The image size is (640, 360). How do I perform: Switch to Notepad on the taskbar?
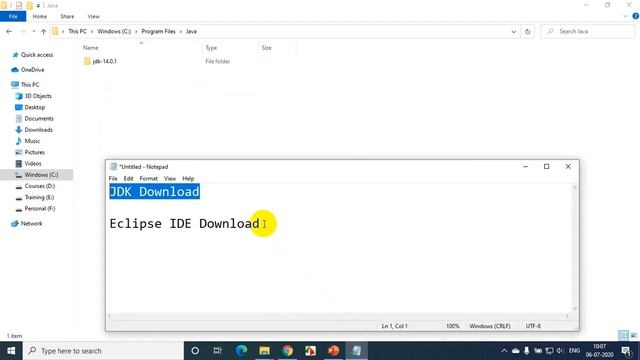point(357,351)
